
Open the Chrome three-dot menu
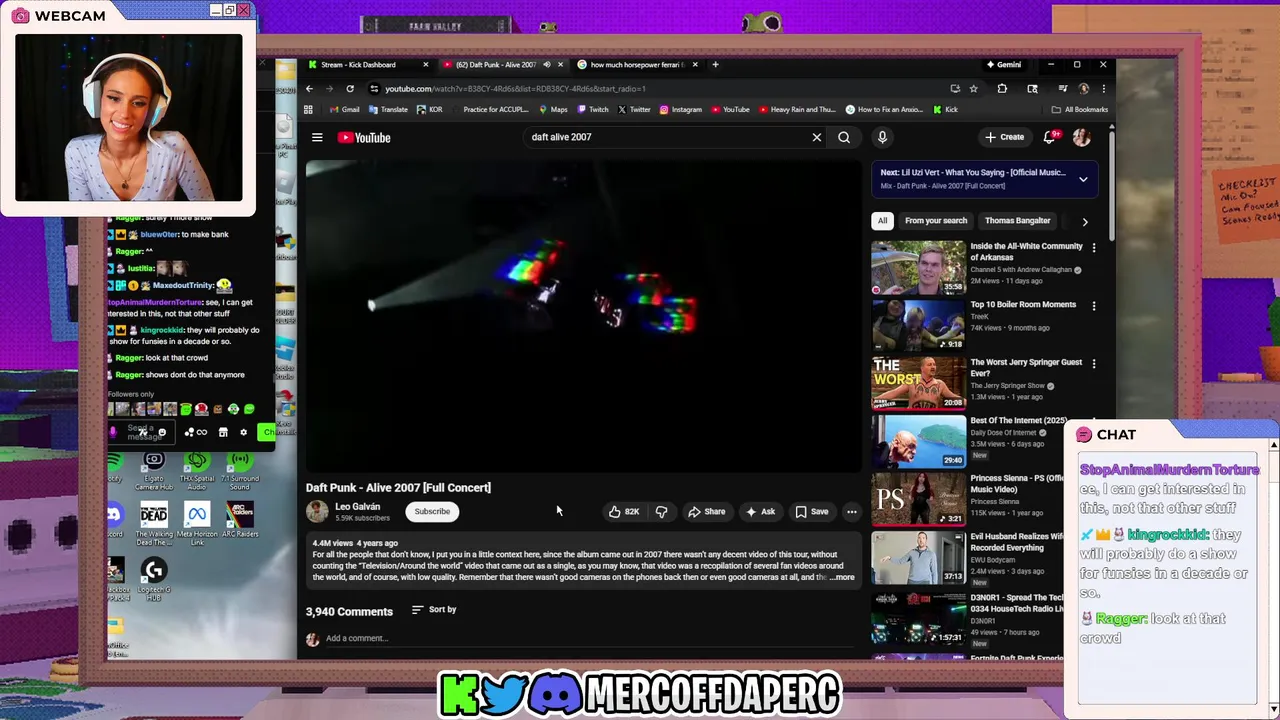[x=1103, y=88]
